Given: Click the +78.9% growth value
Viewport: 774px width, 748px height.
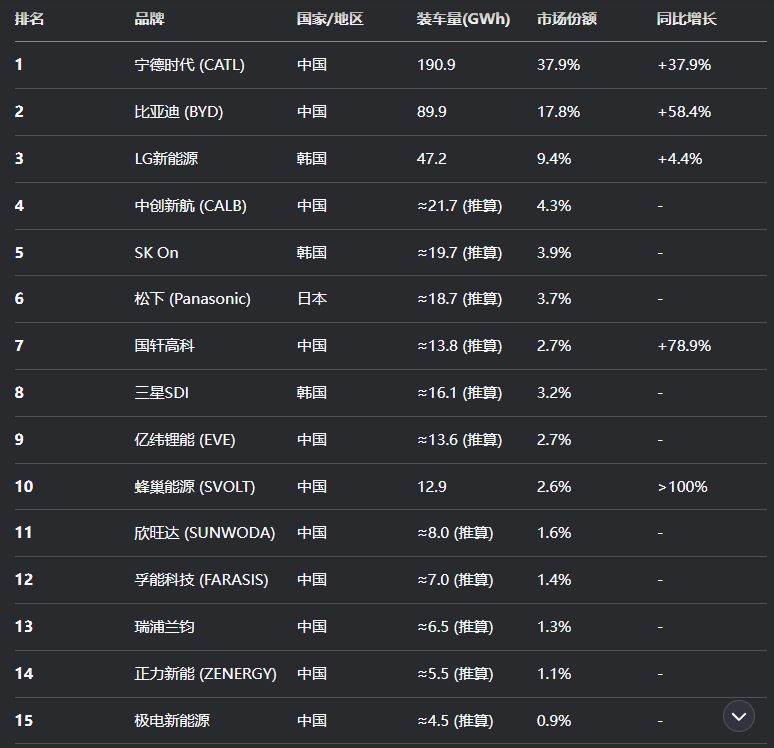Looking at the screenshot, I should [684, 346].
